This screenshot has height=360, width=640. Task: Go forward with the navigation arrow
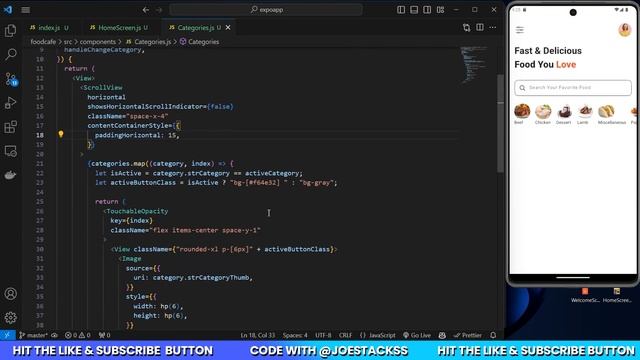[x=159, y=9]
